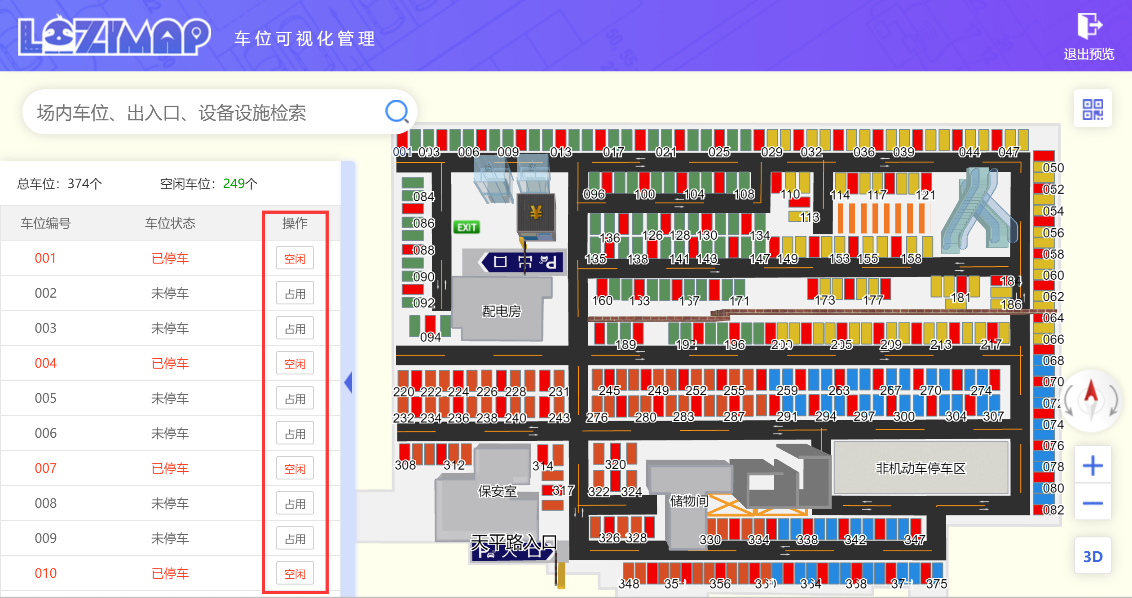Click the 车位状态 column header
The width and height of the screenshot is (1132, 598).
coord(170,223)
